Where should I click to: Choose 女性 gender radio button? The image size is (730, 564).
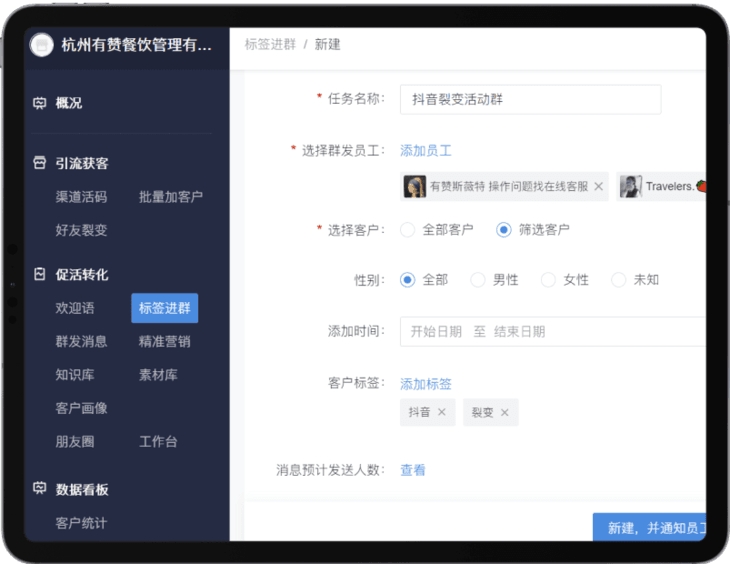[548, 280]
